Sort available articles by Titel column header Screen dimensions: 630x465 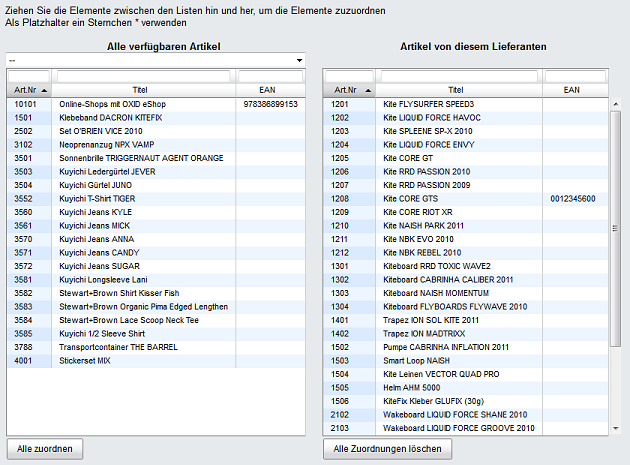(143, 90)
